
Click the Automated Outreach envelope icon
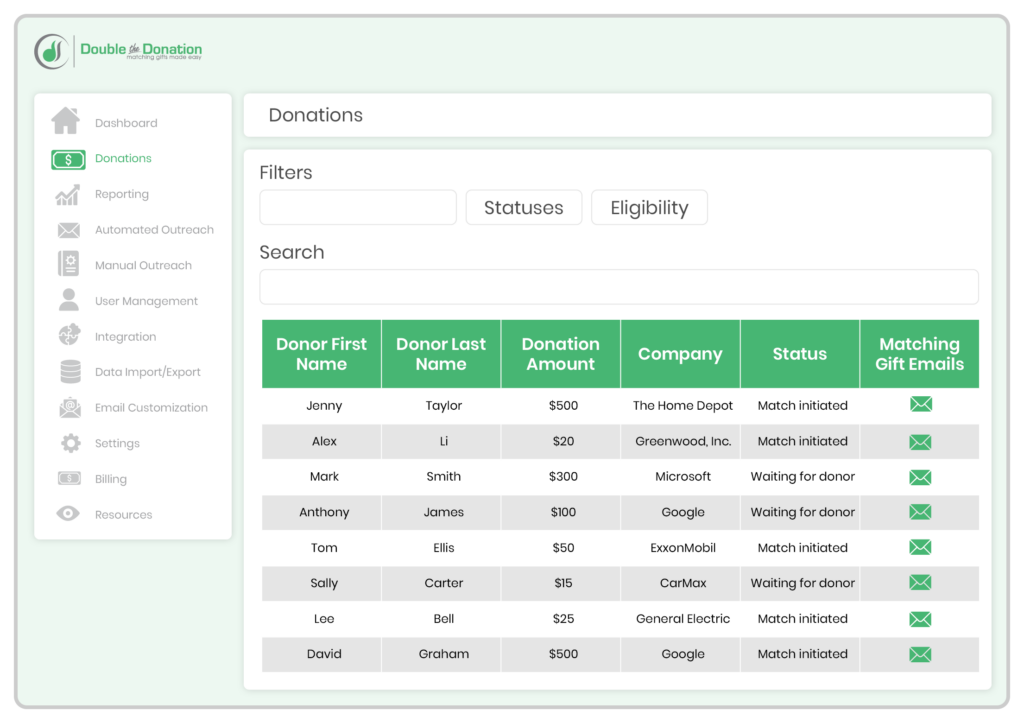coord(69,230)
